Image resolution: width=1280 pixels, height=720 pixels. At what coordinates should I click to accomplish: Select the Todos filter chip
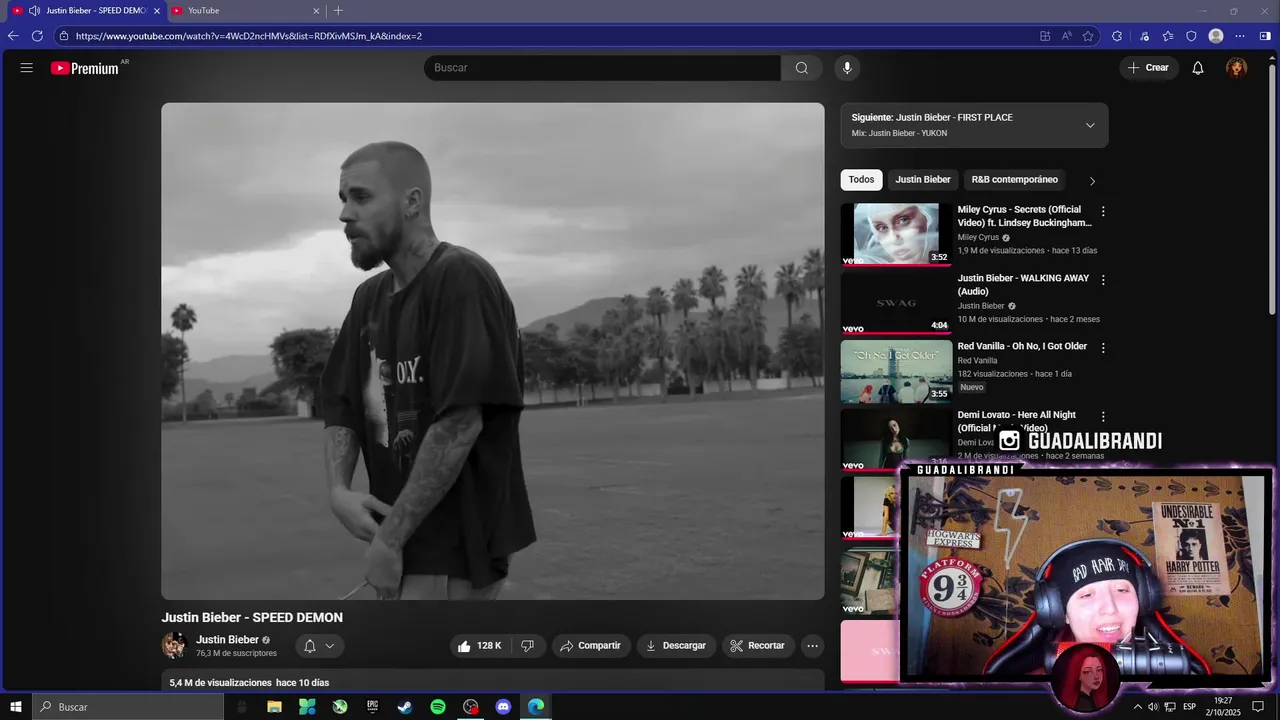click(x=861, y=180)
